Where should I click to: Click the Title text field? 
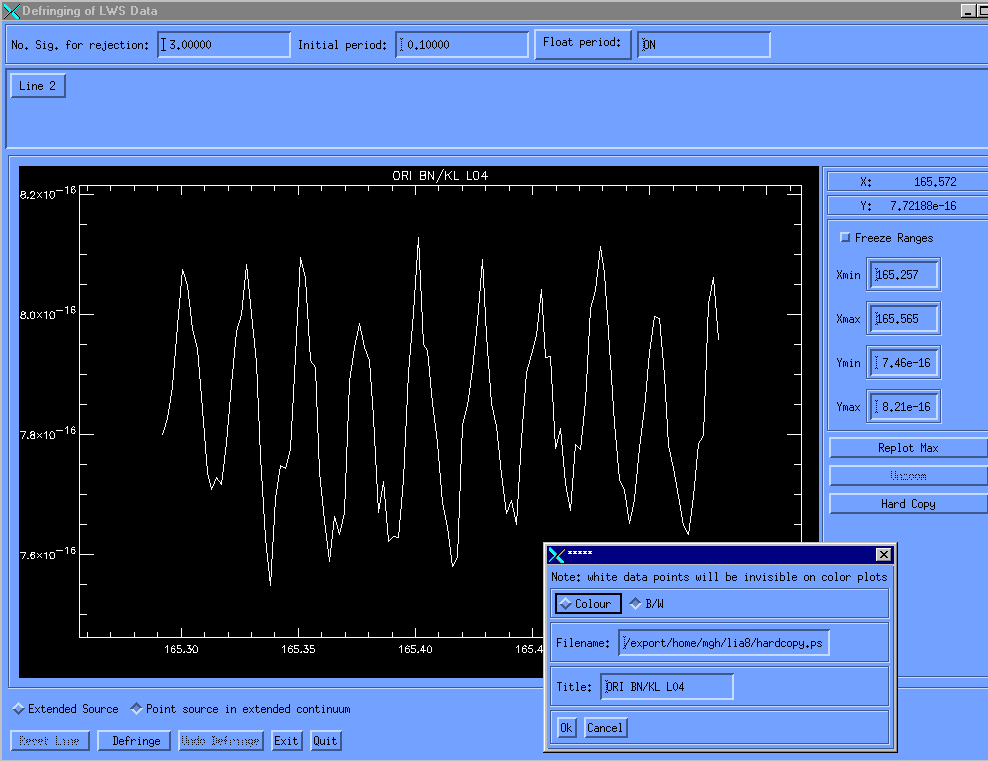(667, 687)
